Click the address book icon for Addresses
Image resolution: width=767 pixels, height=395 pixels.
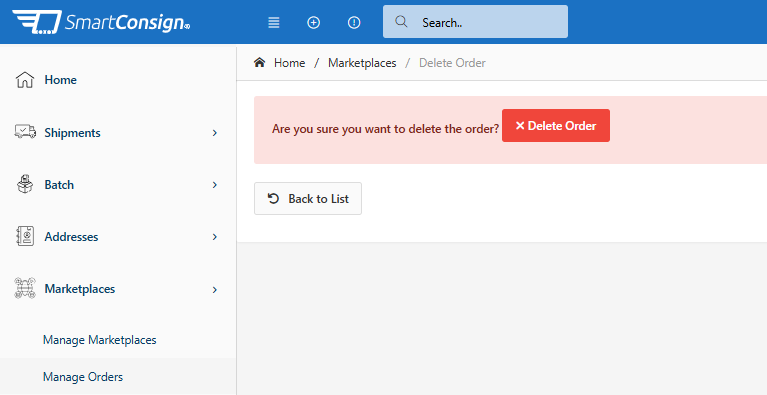[x=24, y=236]
